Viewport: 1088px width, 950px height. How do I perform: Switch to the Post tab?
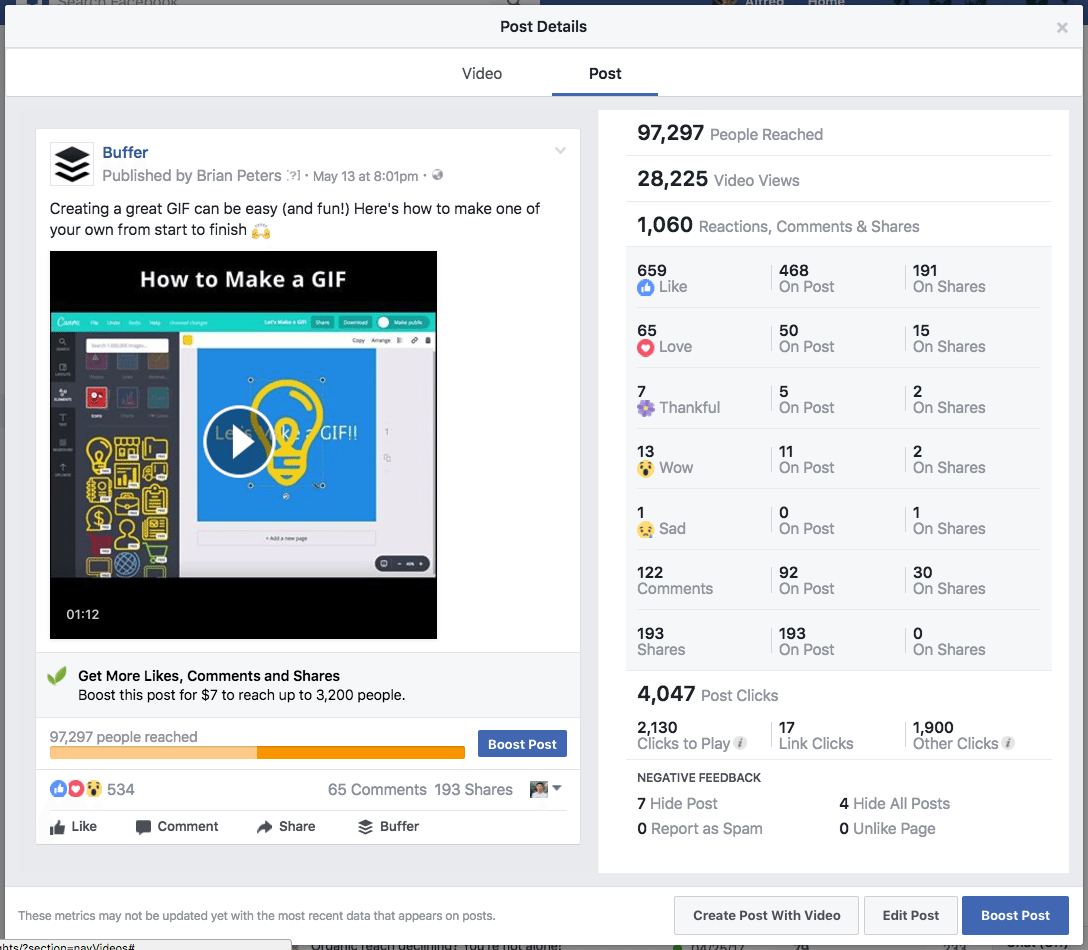(x=604, y=73)
